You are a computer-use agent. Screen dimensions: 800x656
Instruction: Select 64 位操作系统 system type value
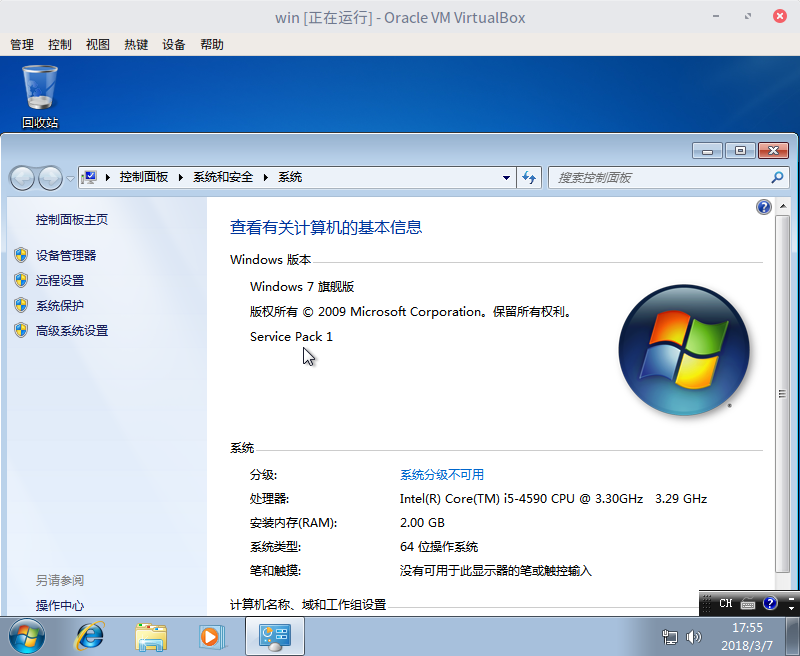439,547
